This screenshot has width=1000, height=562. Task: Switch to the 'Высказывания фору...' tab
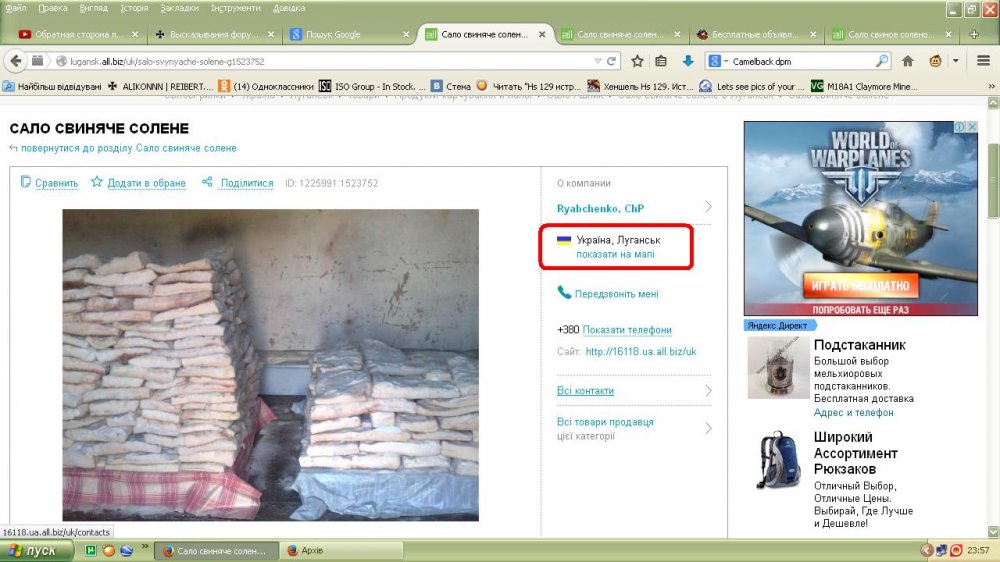point(214,34)
